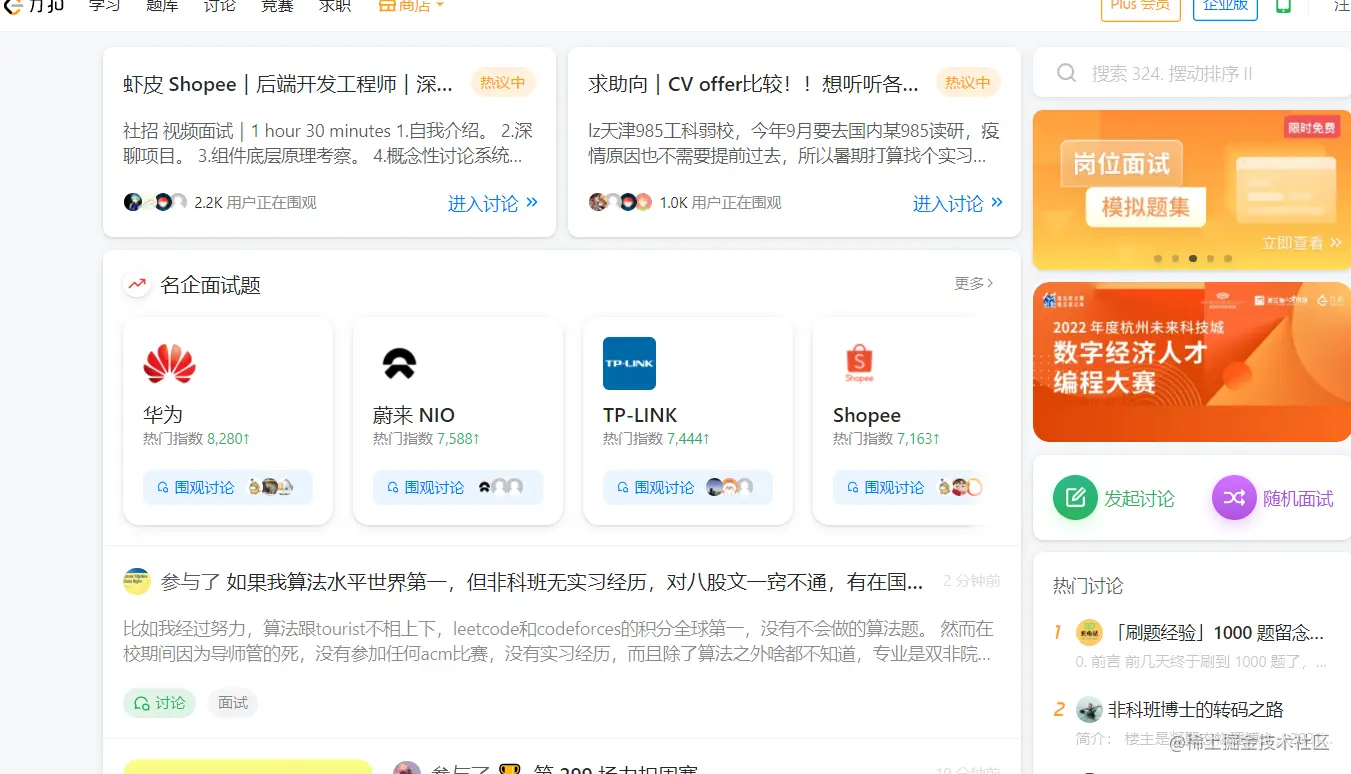Click the 2 分钟前 timestamp

tap(972, 581)
